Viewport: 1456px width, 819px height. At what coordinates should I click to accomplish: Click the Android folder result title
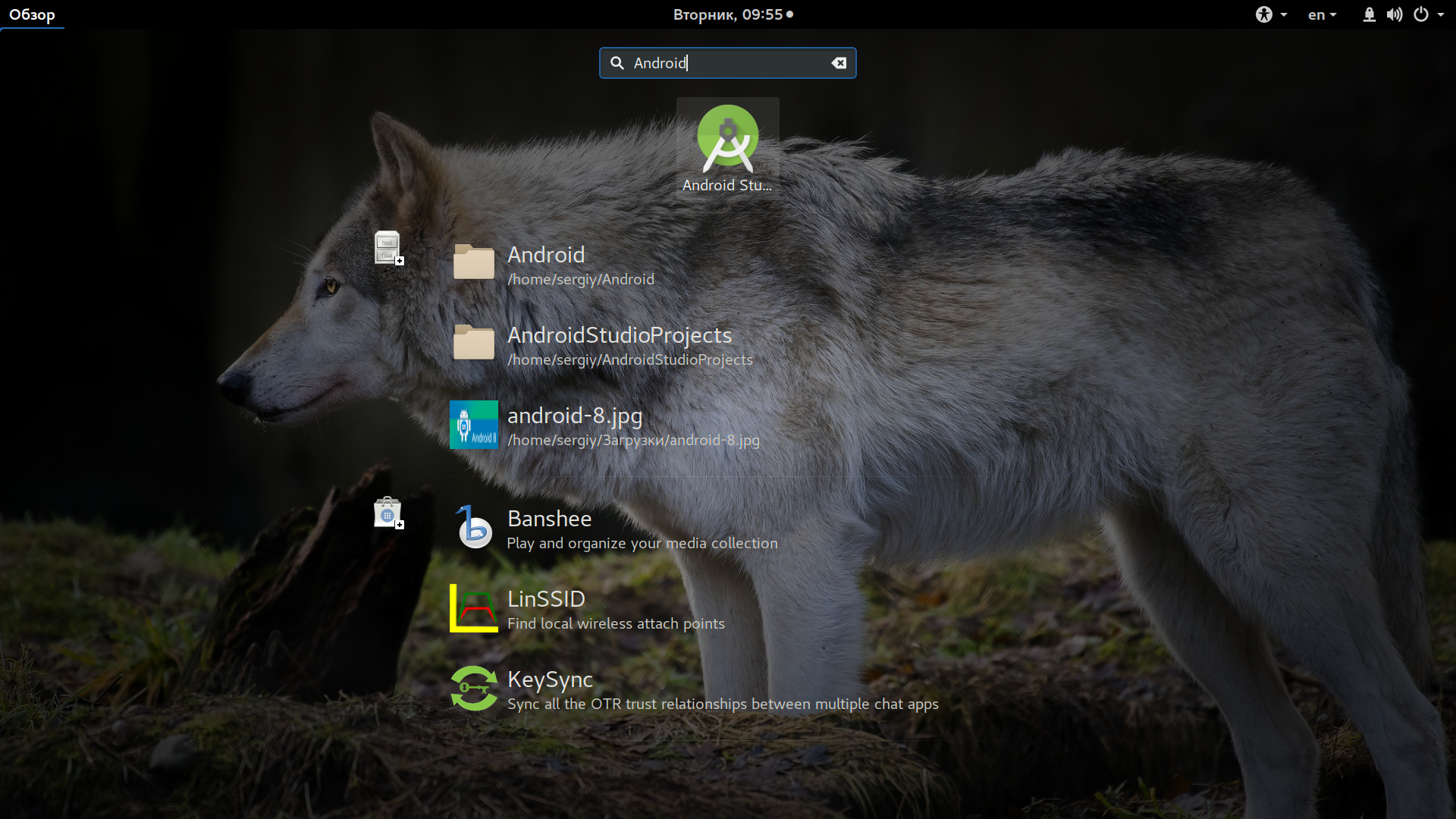tap(546, 255)
